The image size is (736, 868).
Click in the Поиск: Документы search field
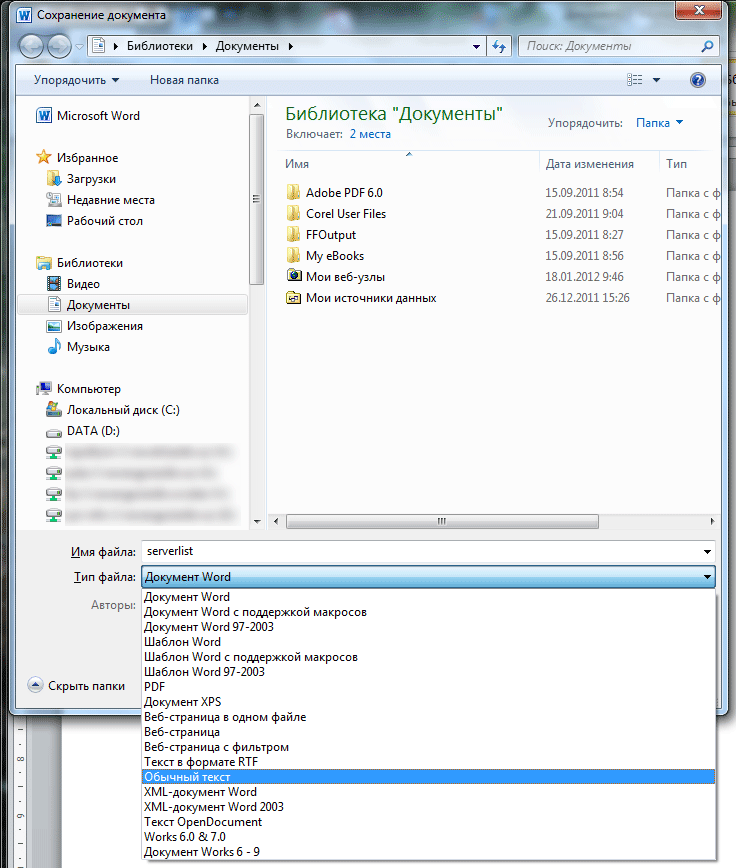pyautogui.click(x=609, y=46)
